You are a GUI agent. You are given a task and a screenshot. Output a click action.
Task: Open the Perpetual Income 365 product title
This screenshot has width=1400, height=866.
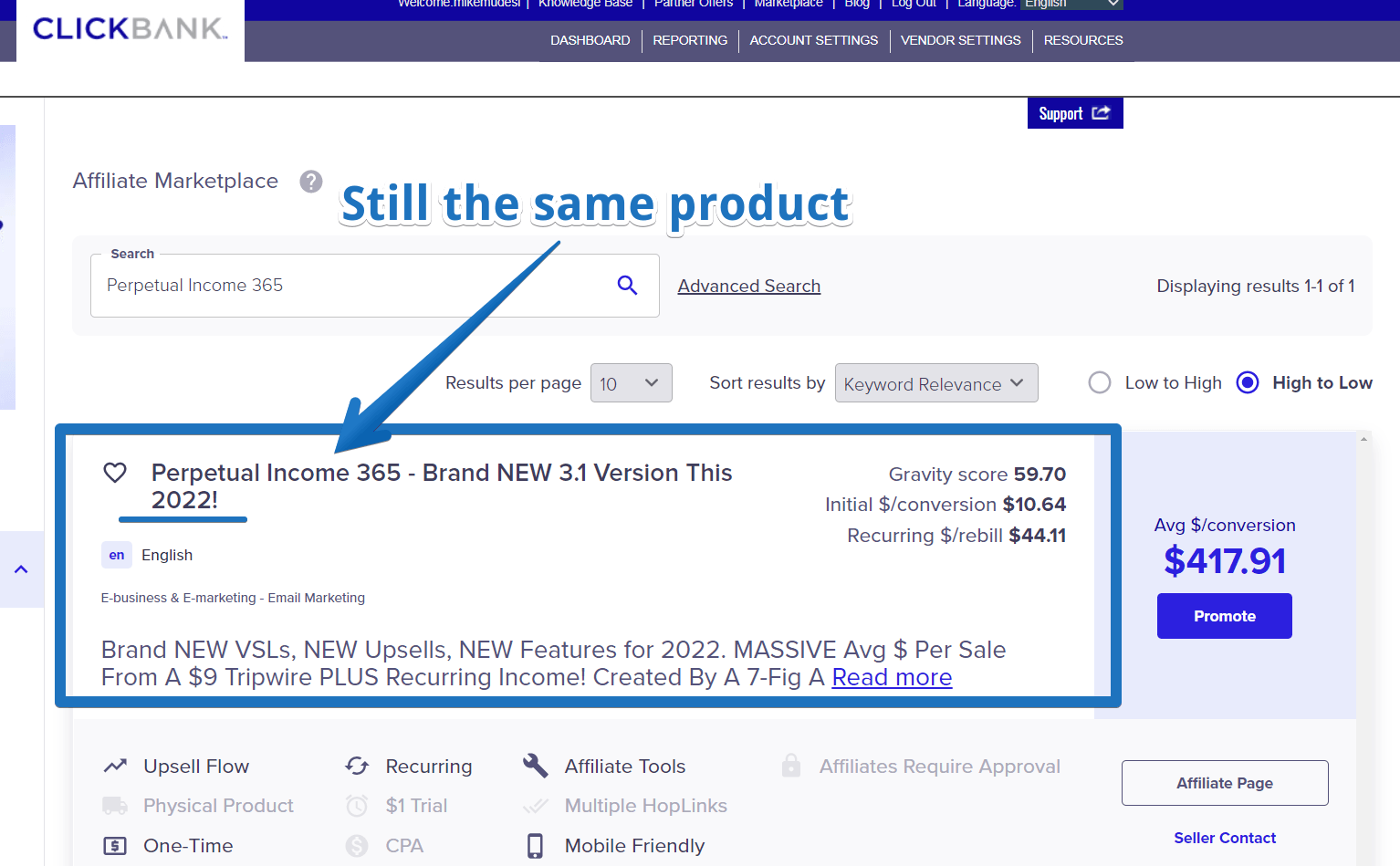coord(442,486)
